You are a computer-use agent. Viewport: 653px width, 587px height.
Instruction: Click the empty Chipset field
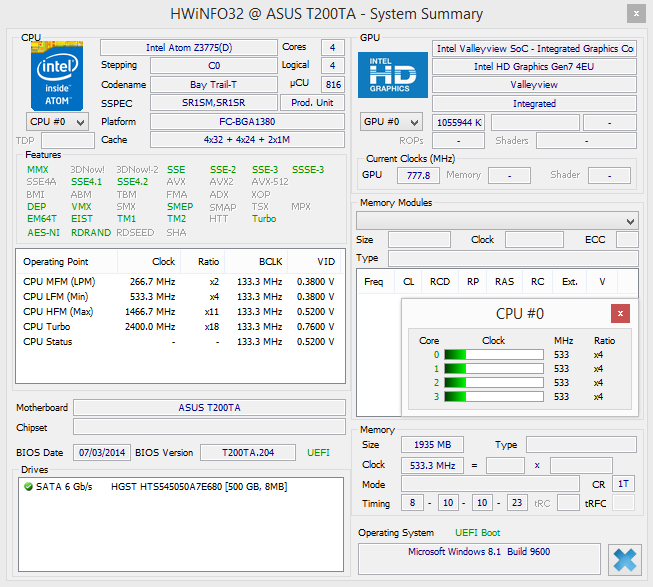[x=209, y=427]
